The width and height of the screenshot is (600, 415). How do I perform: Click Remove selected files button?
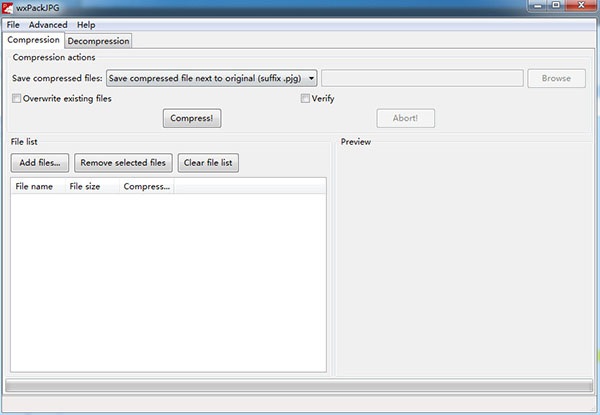tap(123, 163)
